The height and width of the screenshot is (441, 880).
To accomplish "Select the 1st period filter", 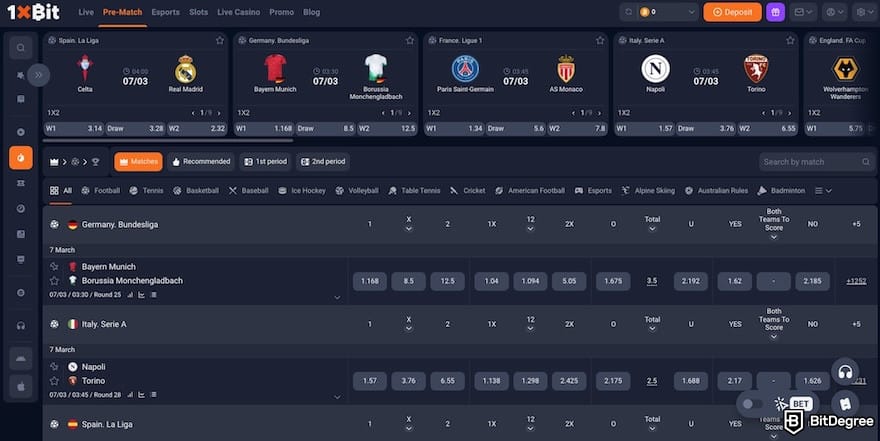I will [x=265, y=162].
